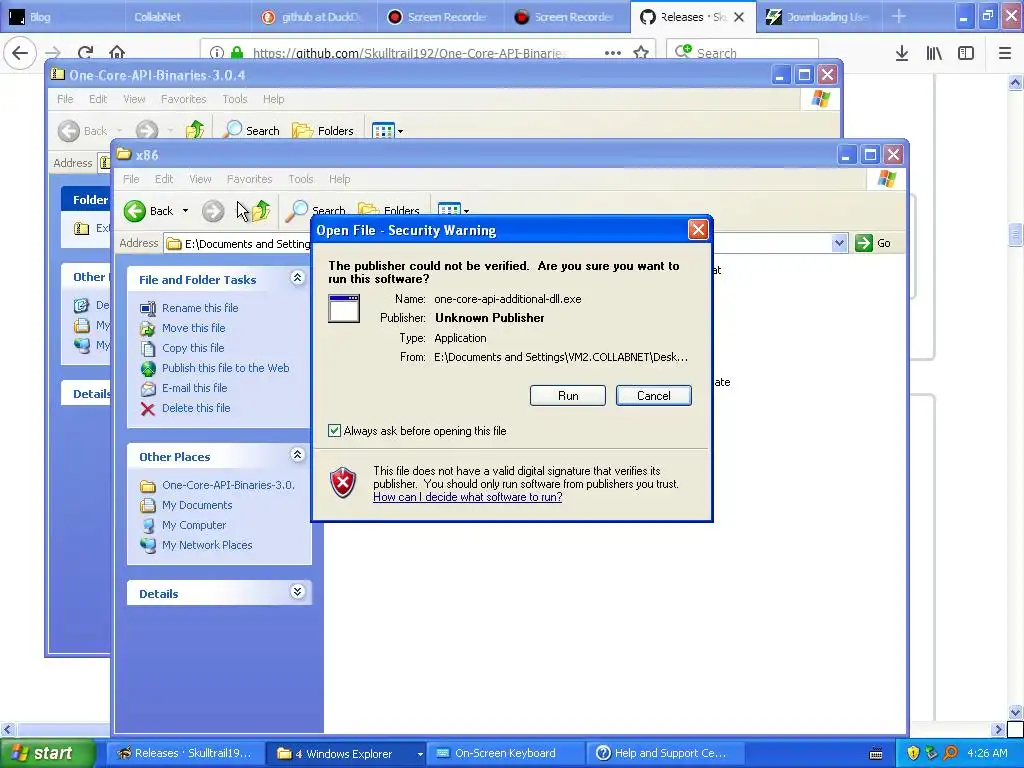Click the browser Search box

(743, 53)
